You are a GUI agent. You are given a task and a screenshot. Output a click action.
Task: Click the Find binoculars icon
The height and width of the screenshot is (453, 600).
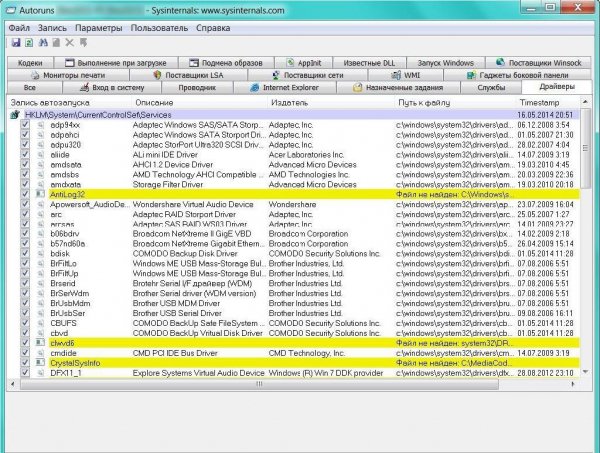(x=43, y=42)
